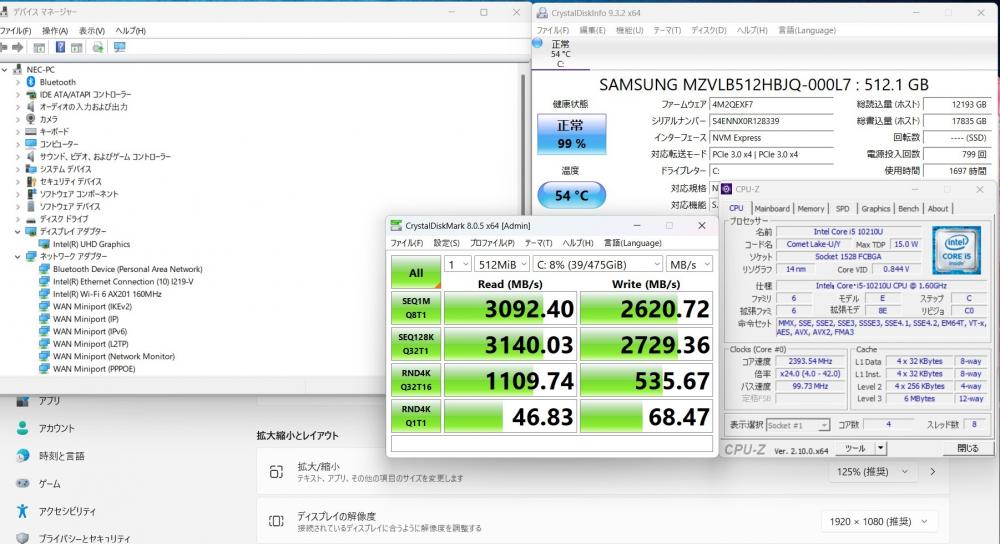Expand the disk drives category arrow
Viewport: 1000px width, 544px height.
coord(17,219)
